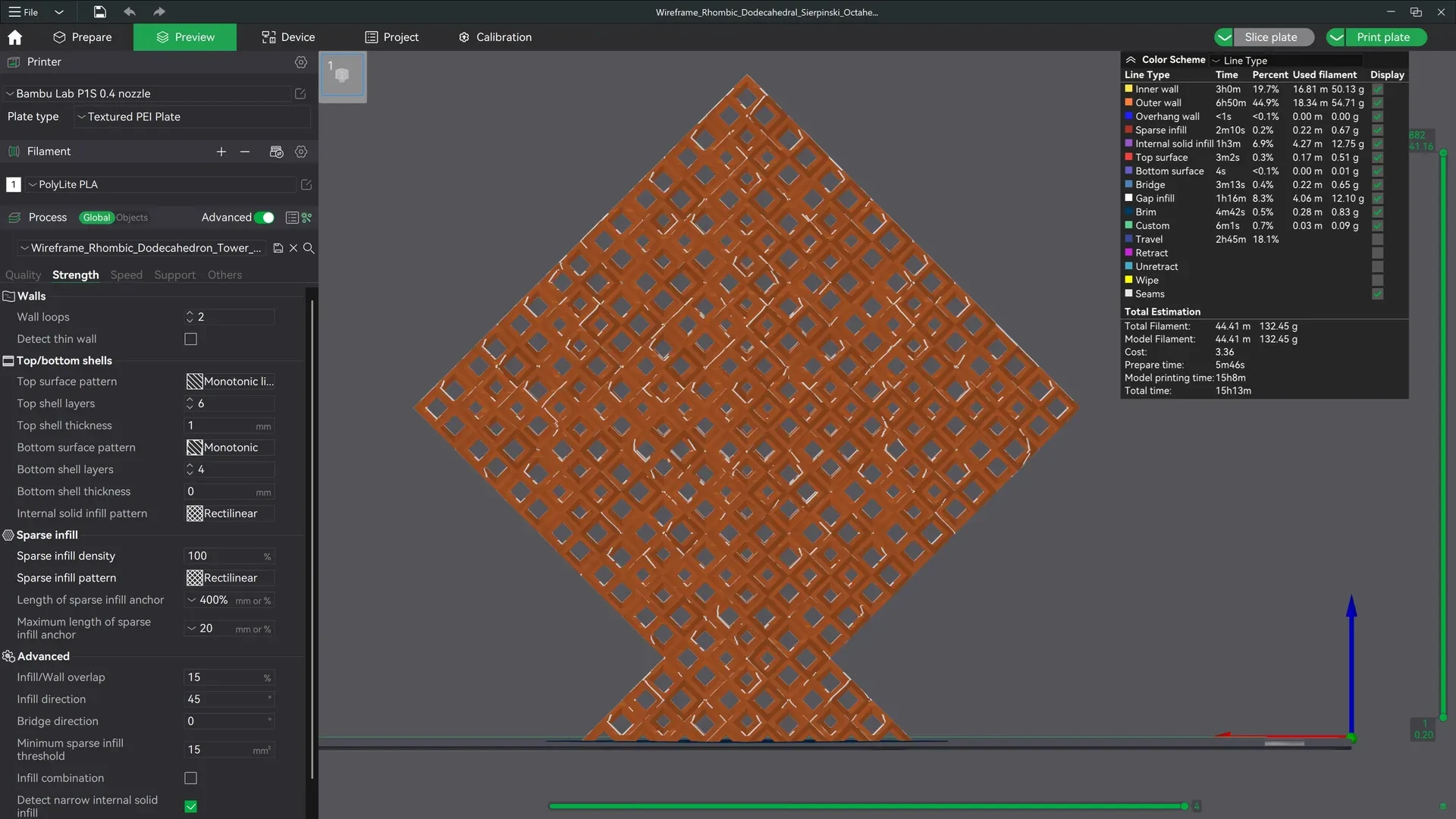Hide Inner wall display checkbox
1456x819 pixels.
coord(1378,89)
